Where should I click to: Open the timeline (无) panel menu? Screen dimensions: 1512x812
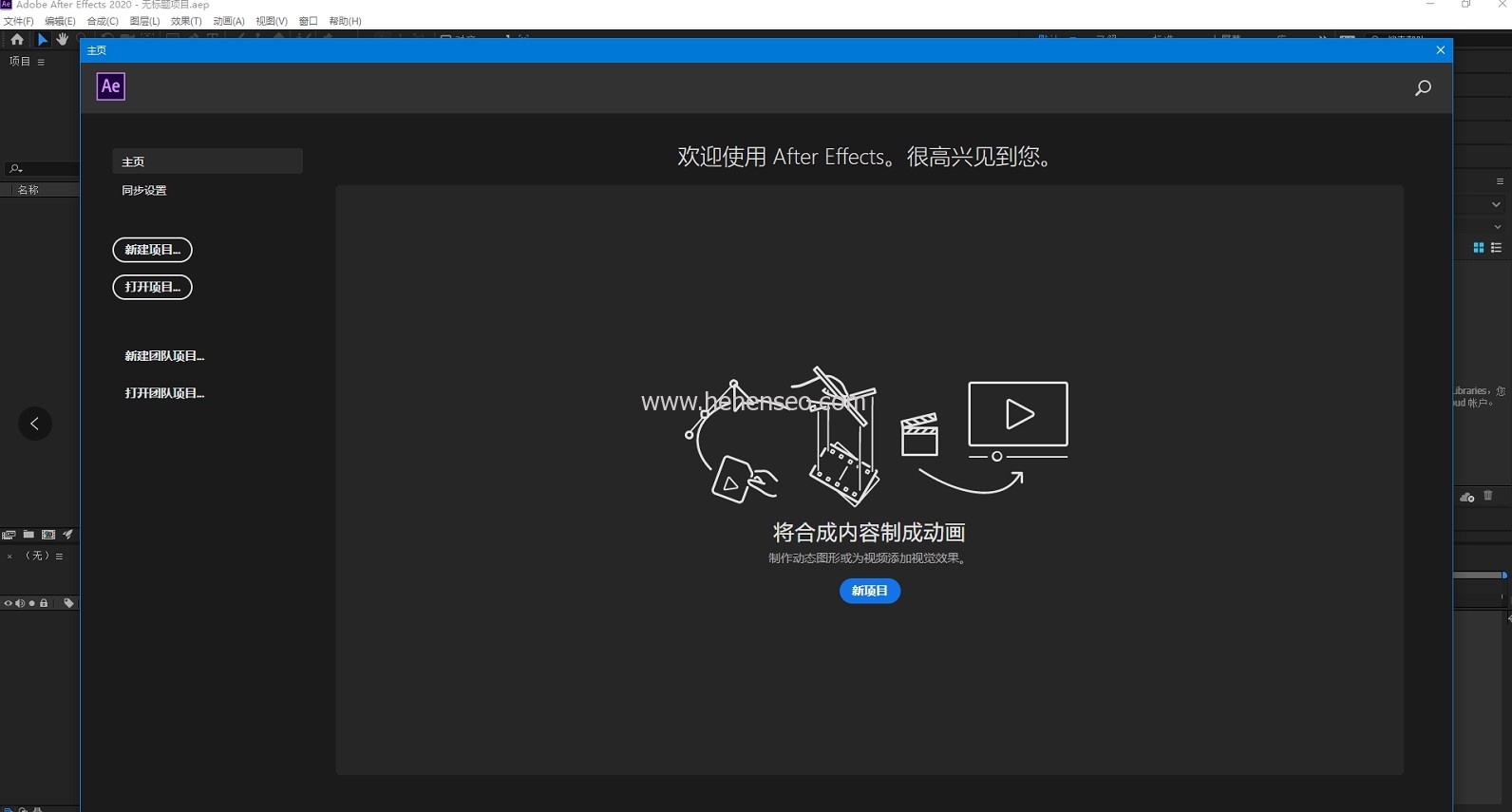[x=59, y=557]
